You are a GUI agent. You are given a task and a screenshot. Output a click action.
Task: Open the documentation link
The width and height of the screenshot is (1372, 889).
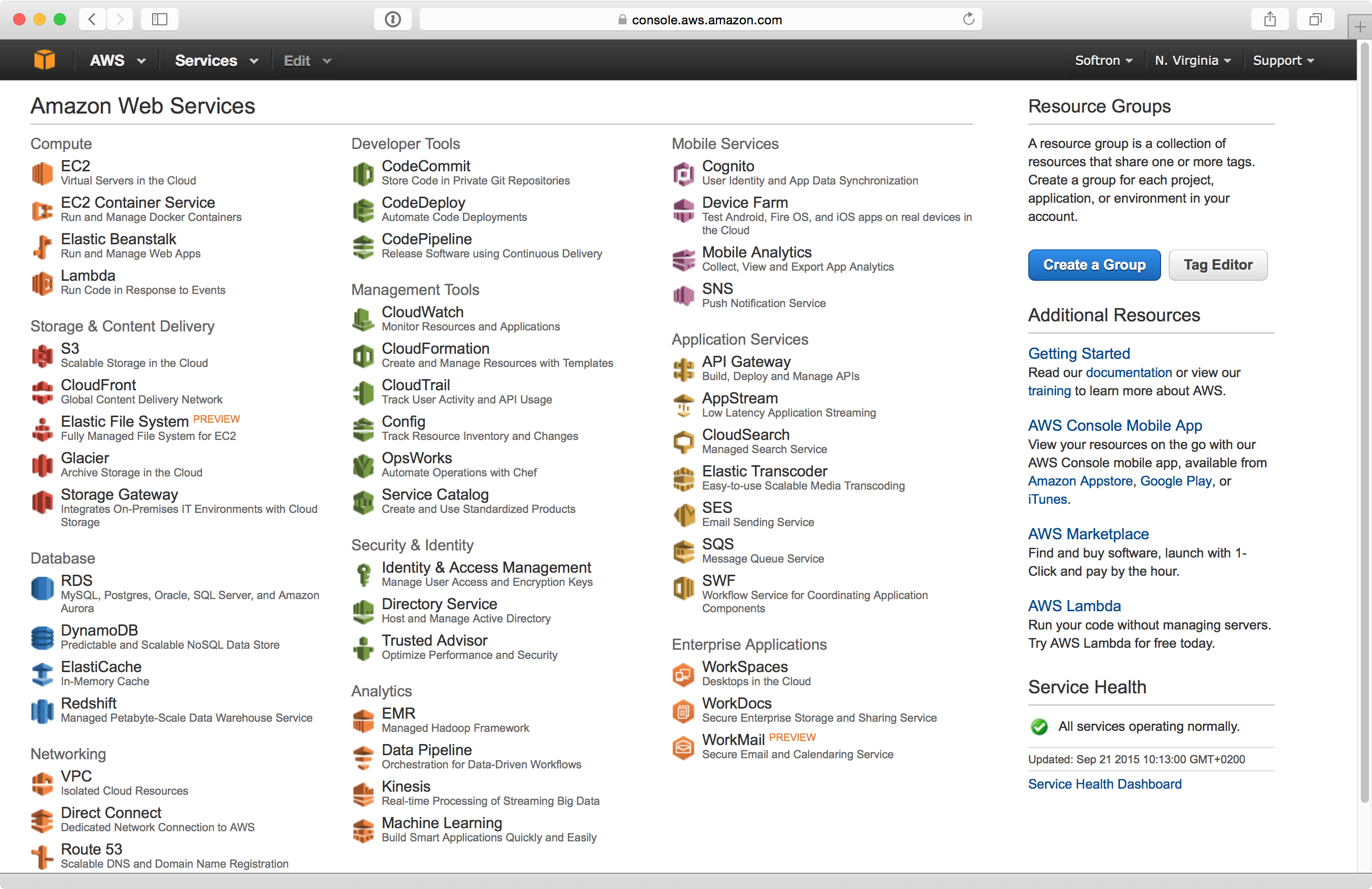(1129, 373)
